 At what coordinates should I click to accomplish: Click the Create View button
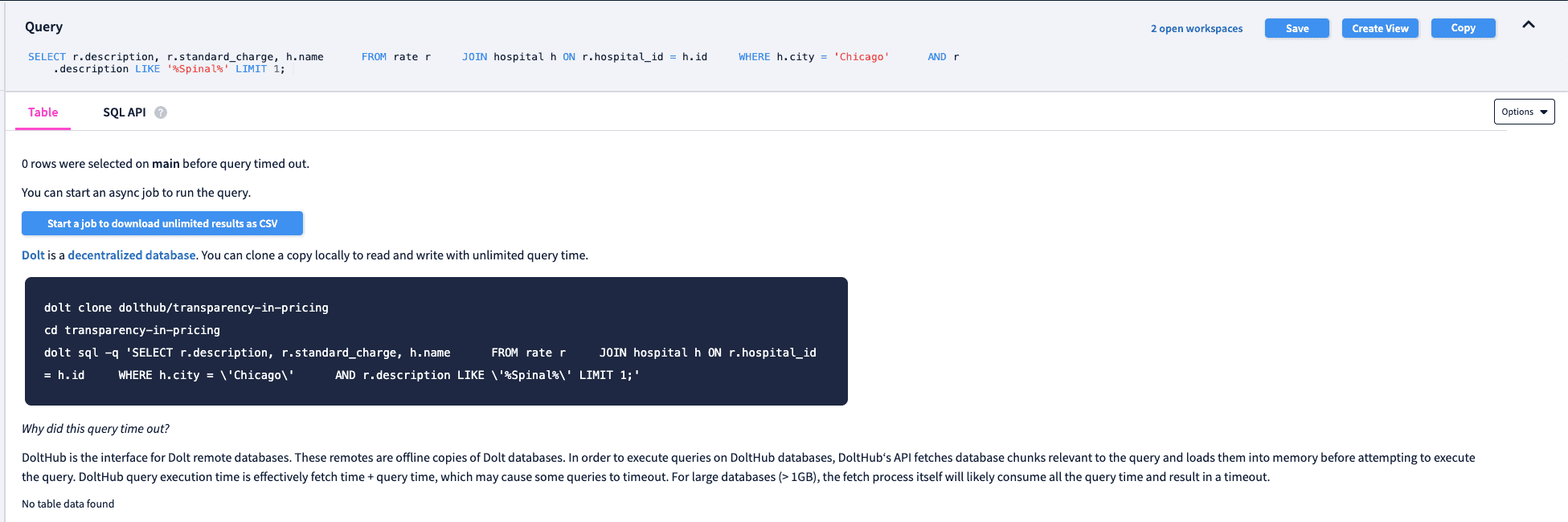pos(1380,28)
